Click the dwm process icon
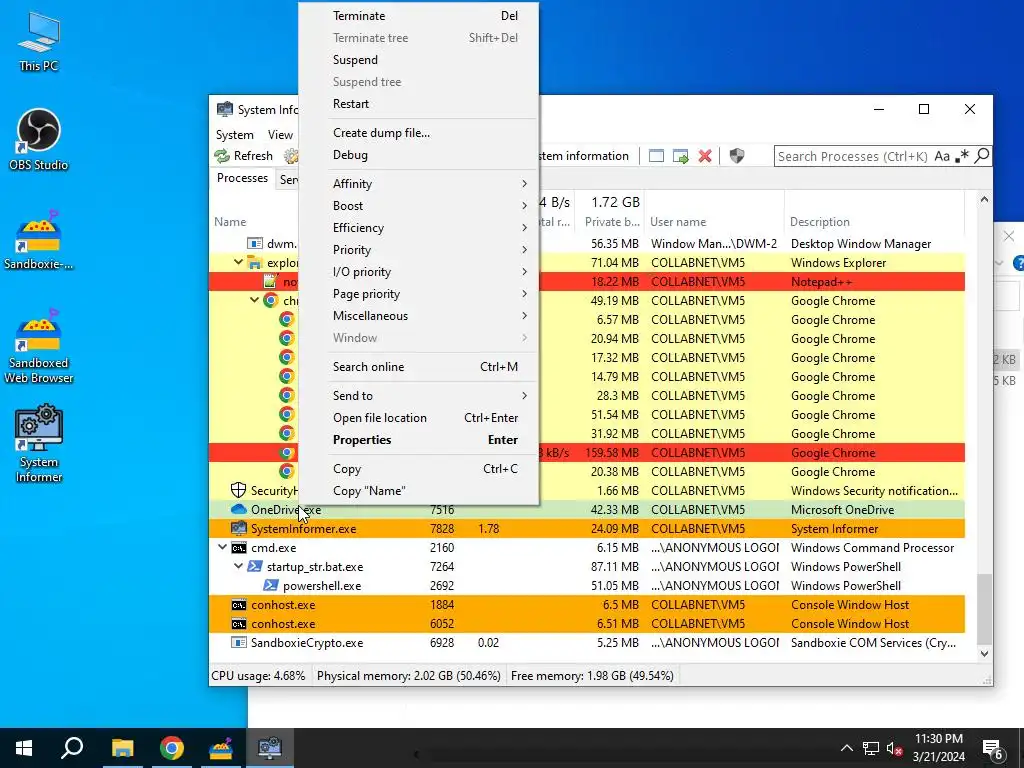1024x768 pixels. 255,244
